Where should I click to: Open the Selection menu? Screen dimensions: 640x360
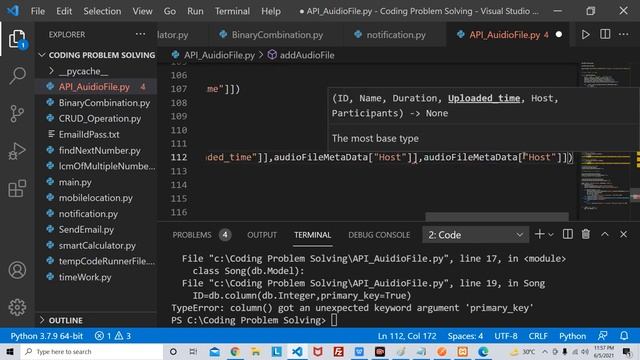pyautogui.click(x=102, y=11)
